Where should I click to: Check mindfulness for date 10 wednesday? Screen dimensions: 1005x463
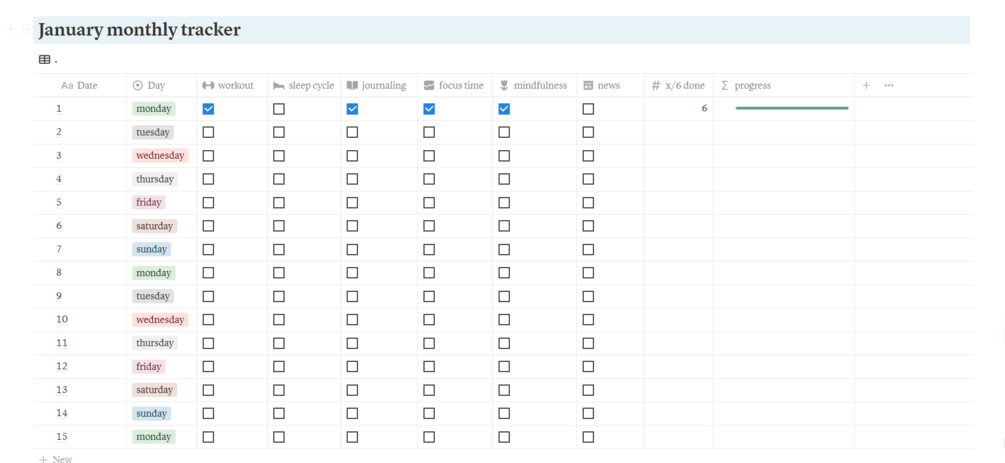click(x=504, y=319)
